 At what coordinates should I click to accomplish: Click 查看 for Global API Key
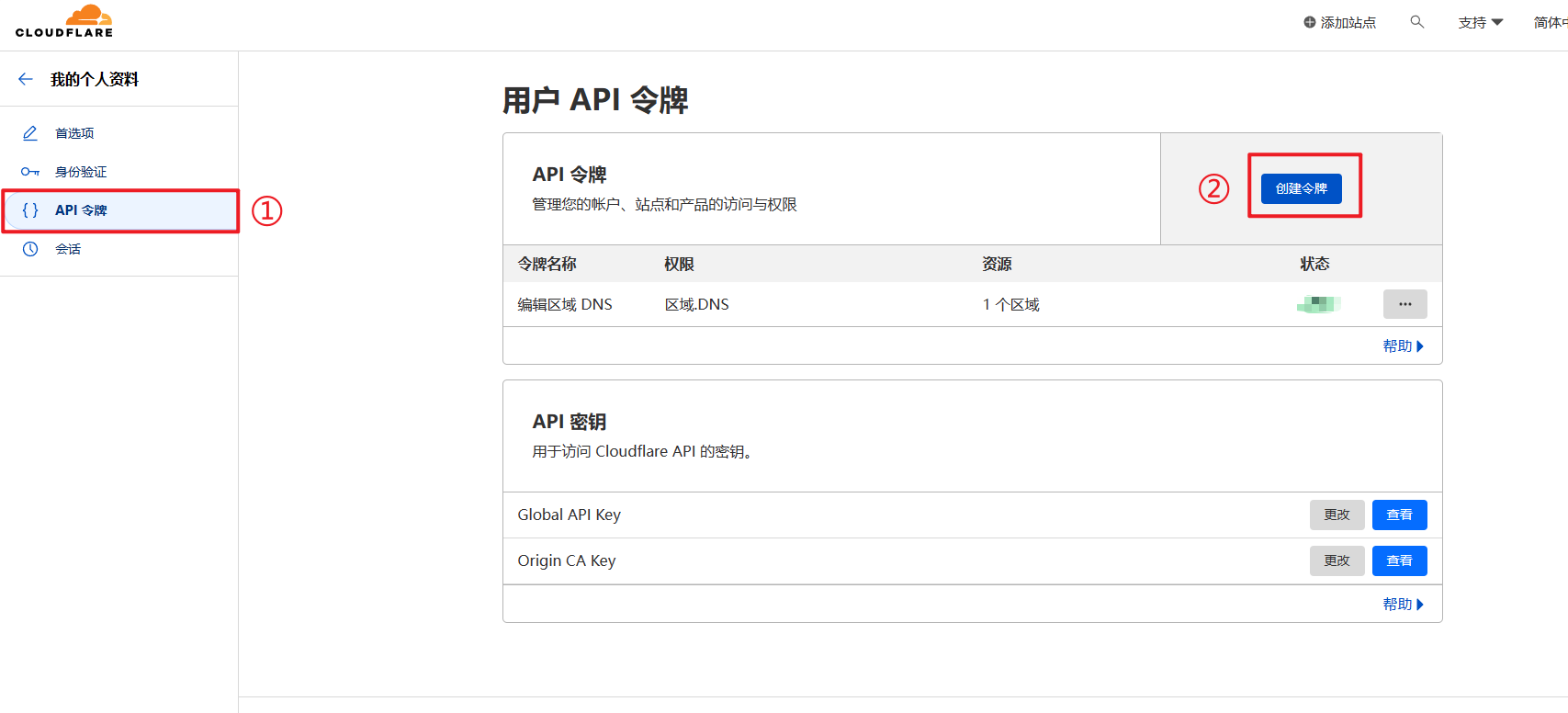[x=1400, y=515]
